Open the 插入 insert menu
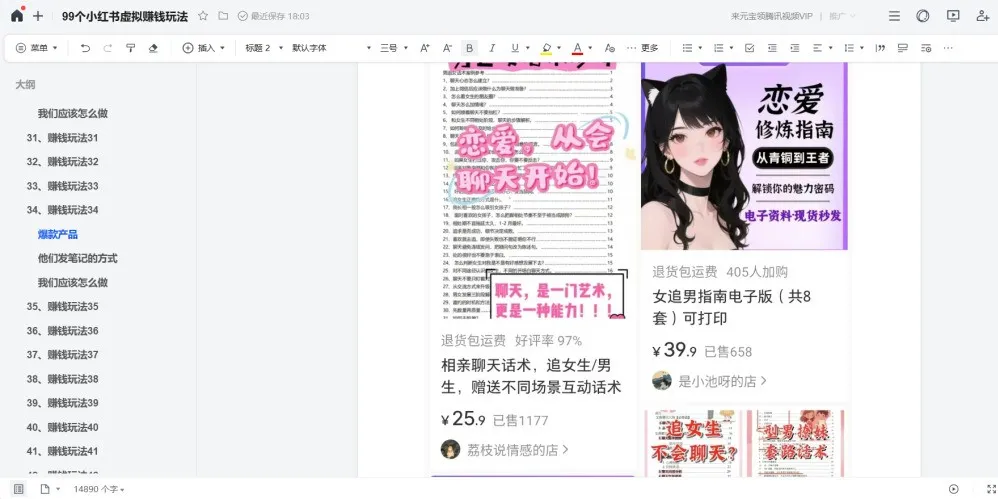The image size is (998, 499). 204,48
